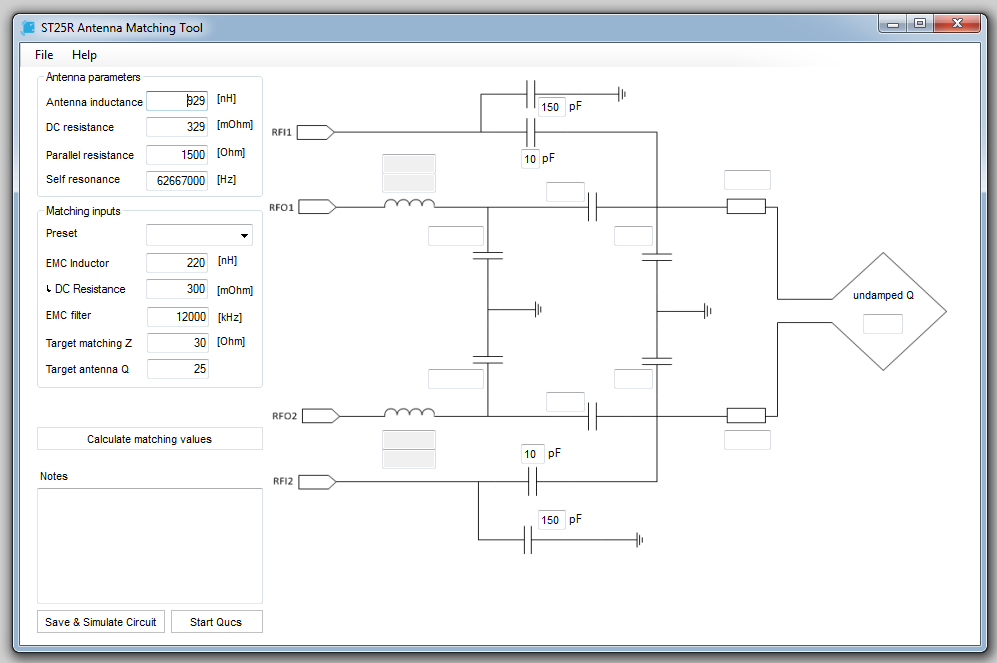
Task: Click the Antenna inductance input field
Action: (x=177, y=101)
